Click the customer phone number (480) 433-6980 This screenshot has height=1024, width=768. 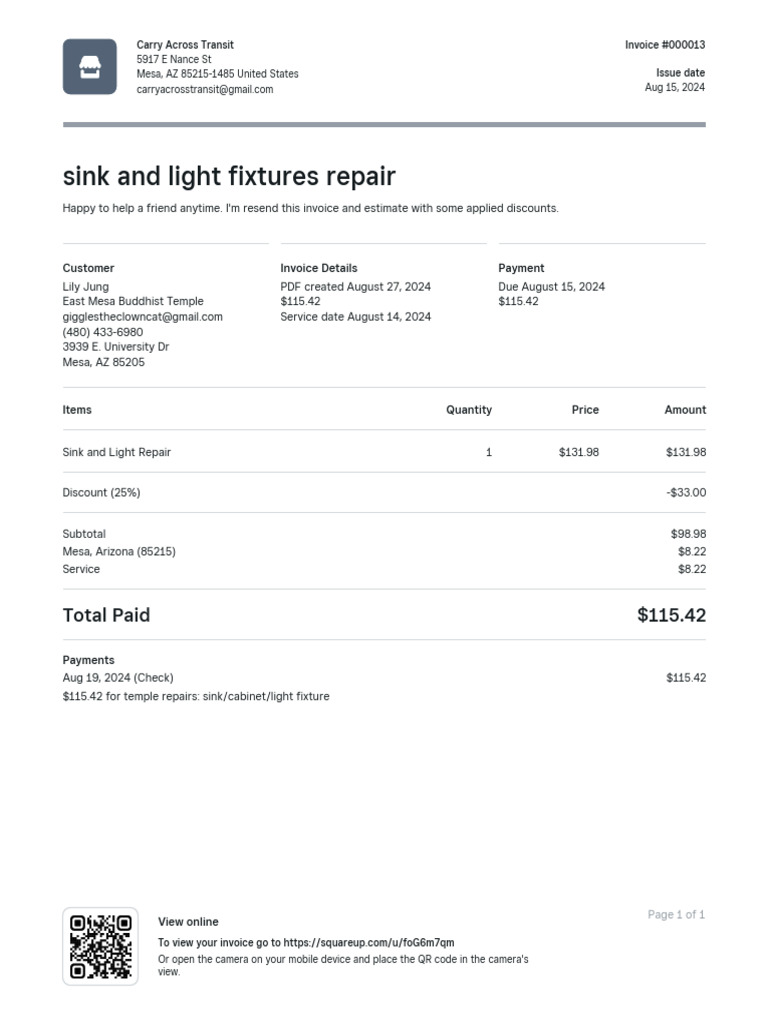tap(103, 332)
